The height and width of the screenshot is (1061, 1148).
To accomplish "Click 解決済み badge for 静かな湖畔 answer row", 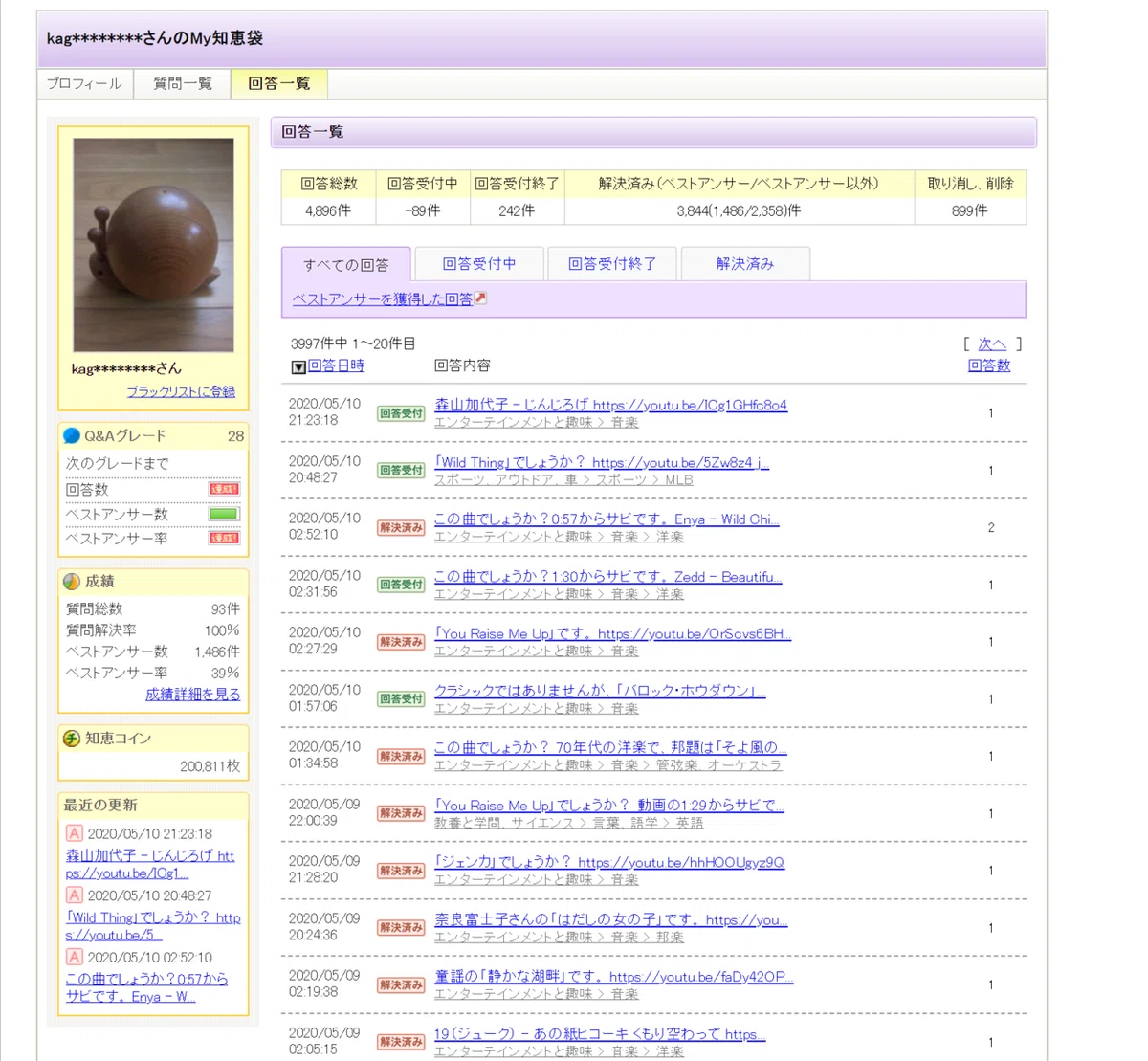I will pos(401,985).
